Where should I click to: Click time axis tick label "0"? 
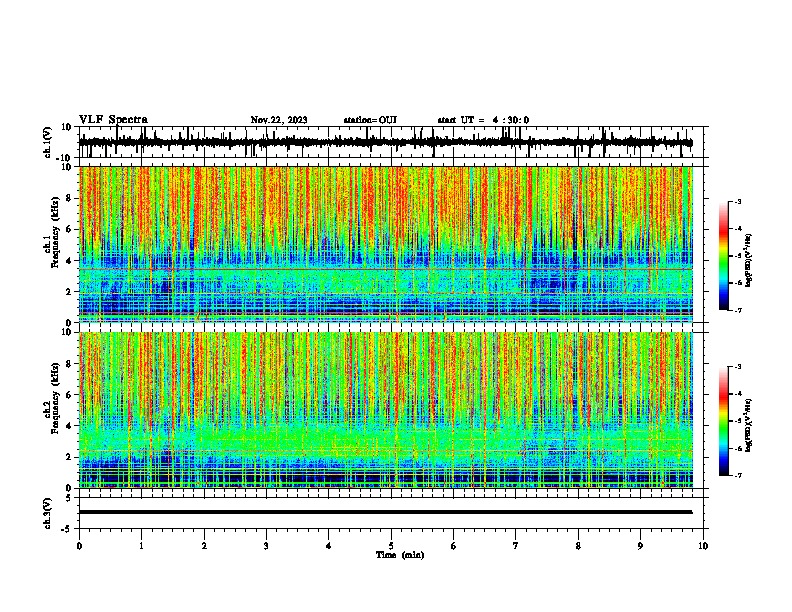click(79, 546)
